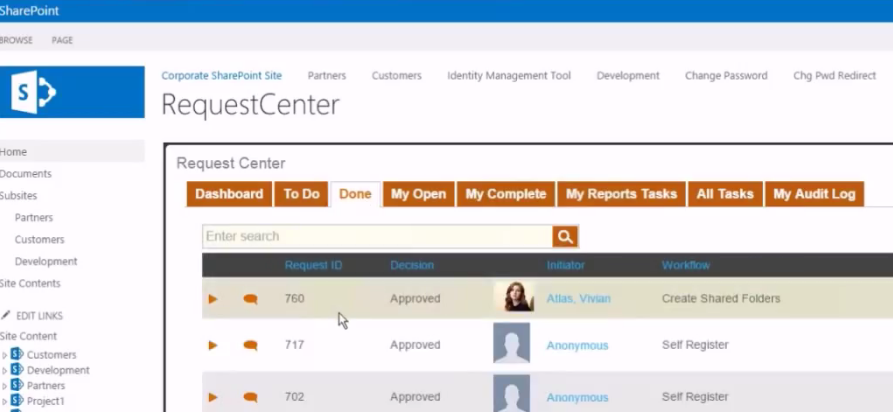Open Chg Pwd Redirect link
This screenshot has width=893, height=412.
[x=834, y=76]
